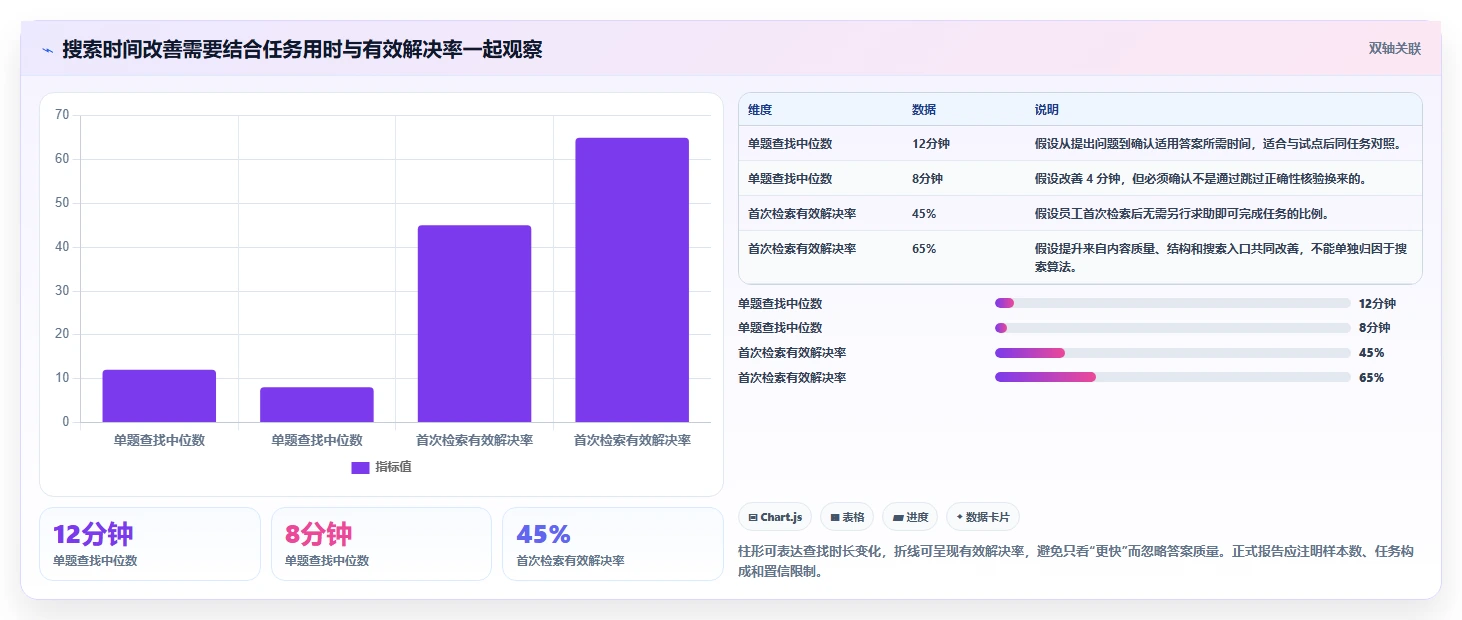Open the 12分钟 stat card
Viewport: 1462px width, 620px height.
pyautogui.click(x=150, y=544)
